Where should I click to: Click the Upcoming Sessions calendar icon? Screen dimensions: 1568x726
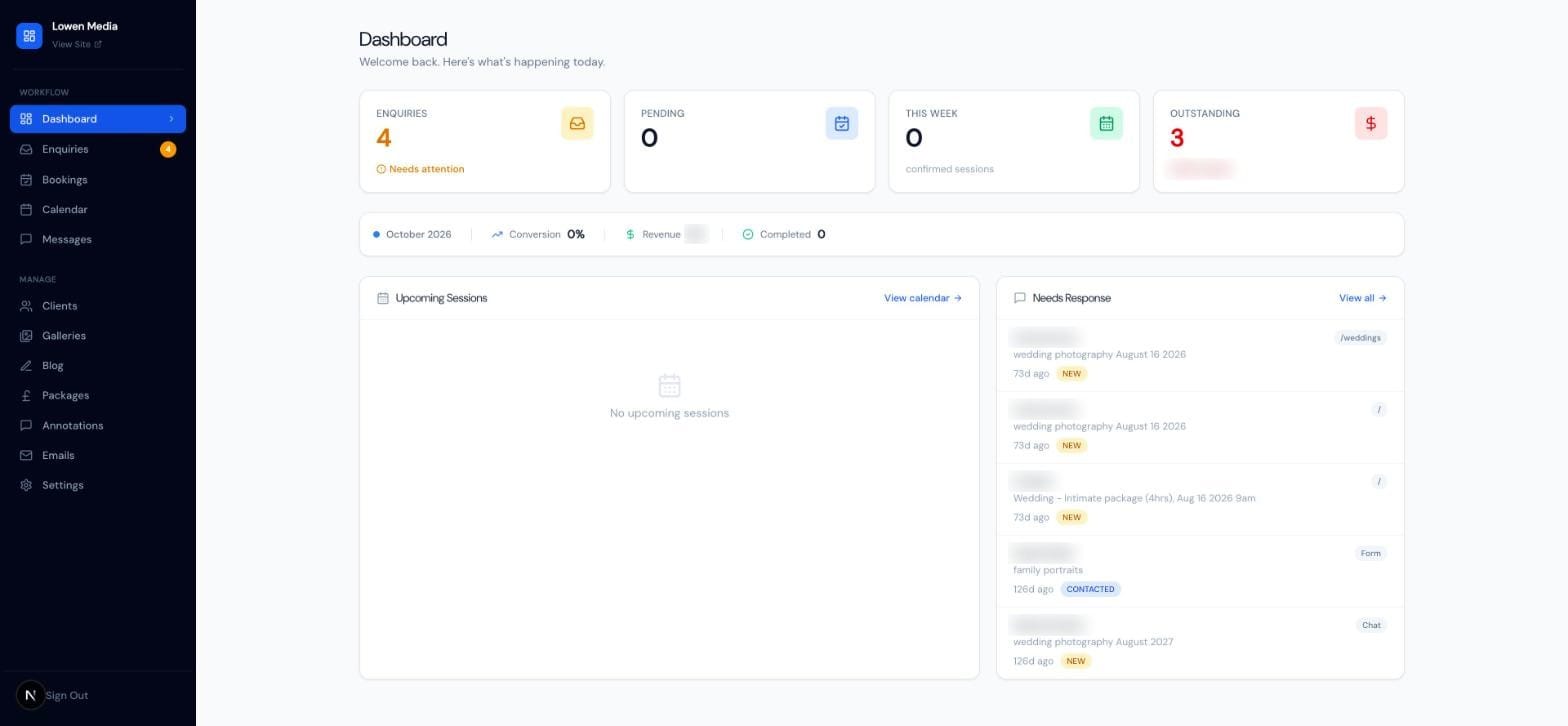pos(383,298)
